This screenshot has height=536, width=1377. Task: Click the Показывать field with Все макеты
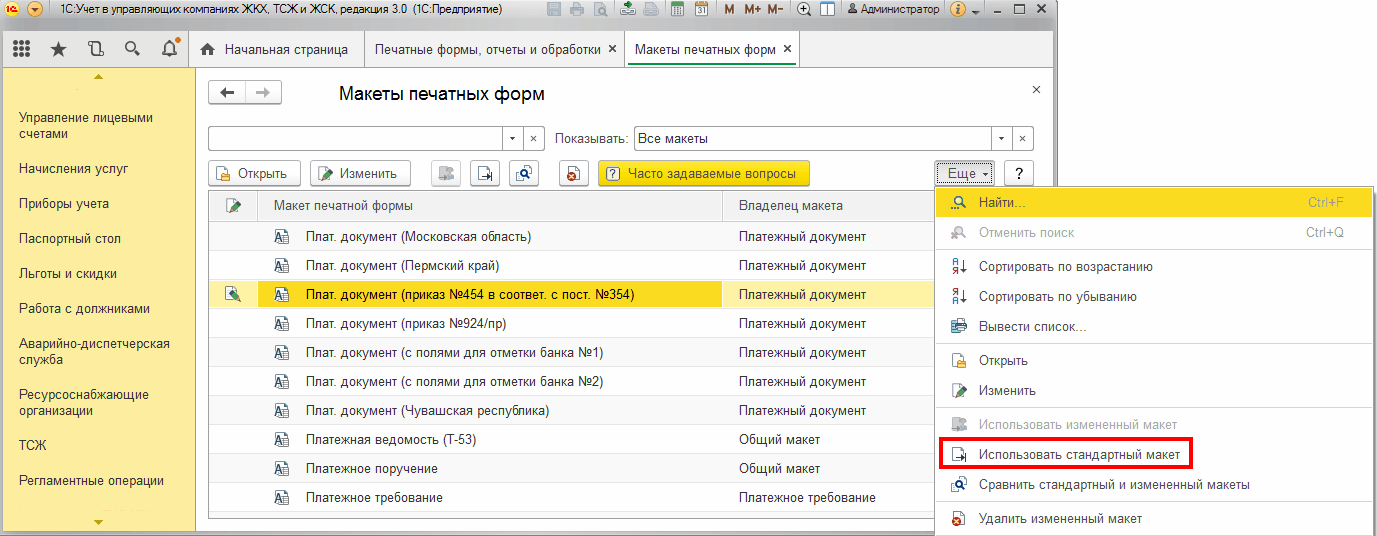click(812, 139)
